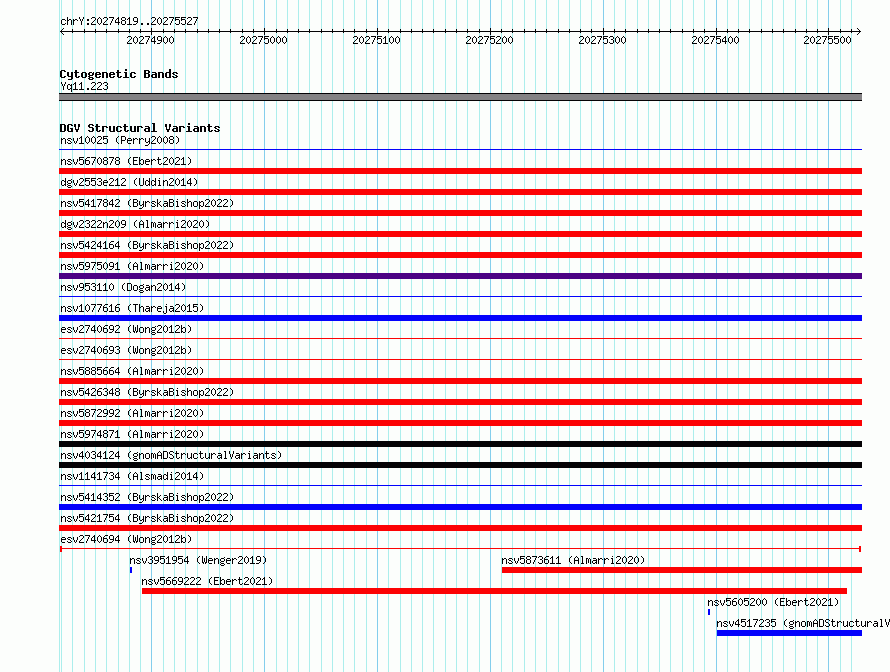This screenshot has width=890, height=672.
Task: Click the tiny blue marker under nsv5605200
Action: [709, 612]
